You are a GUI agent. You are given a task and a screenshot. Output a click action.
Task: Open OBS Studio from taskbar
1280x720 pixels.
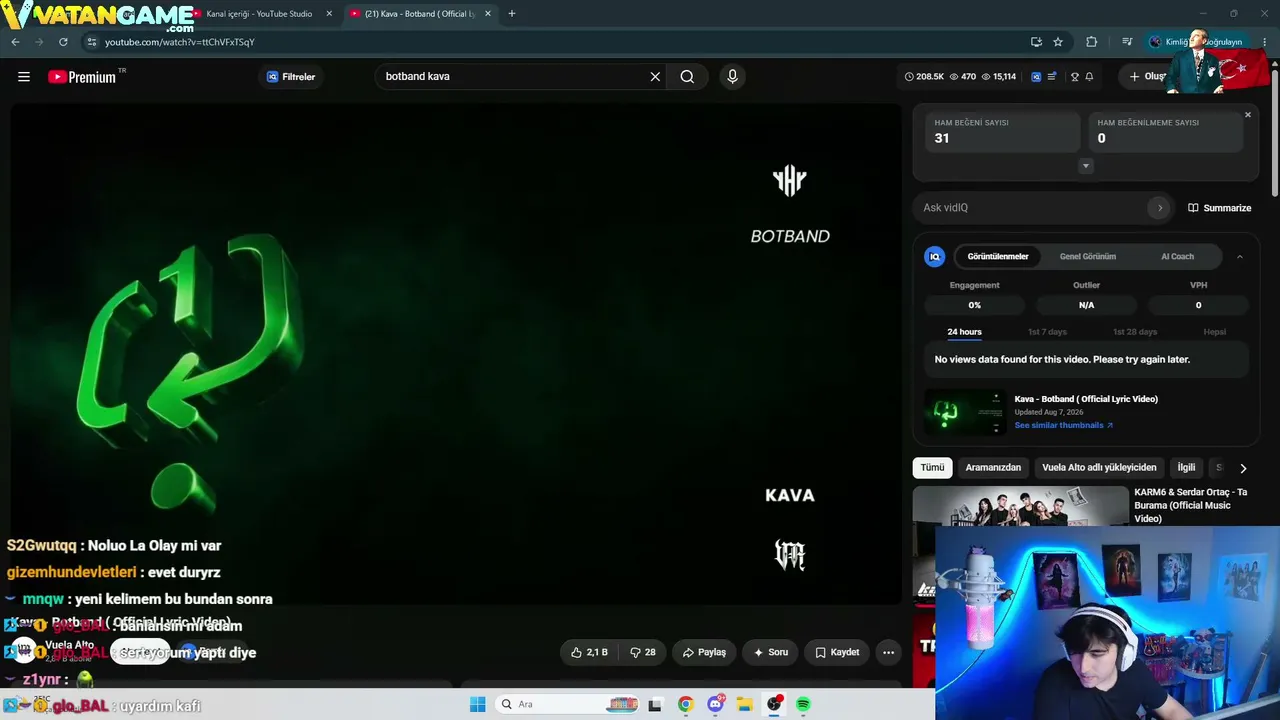[x=774, y=705]
